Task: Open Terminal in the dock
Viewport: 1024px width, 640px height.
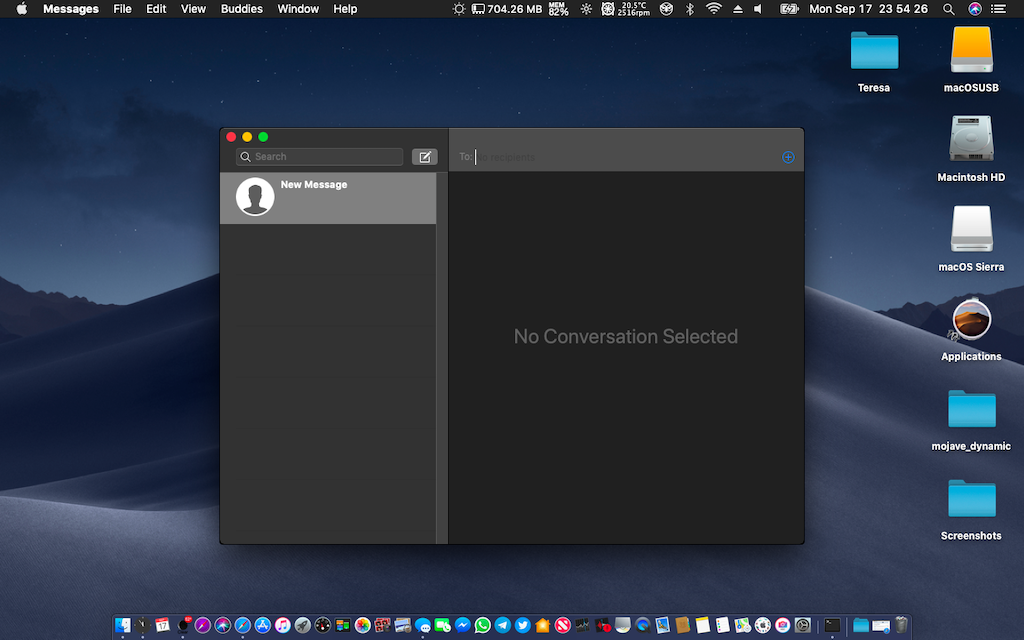Action: (x=832, y=625)
